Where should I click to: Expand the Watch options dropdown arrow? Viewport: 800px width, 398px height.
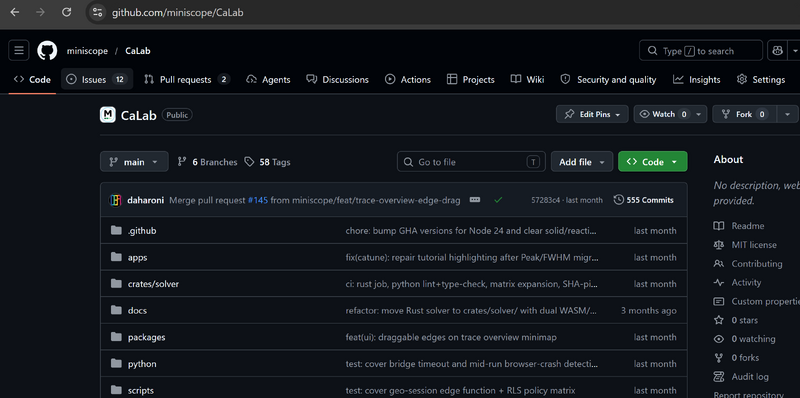click(699, 114)
